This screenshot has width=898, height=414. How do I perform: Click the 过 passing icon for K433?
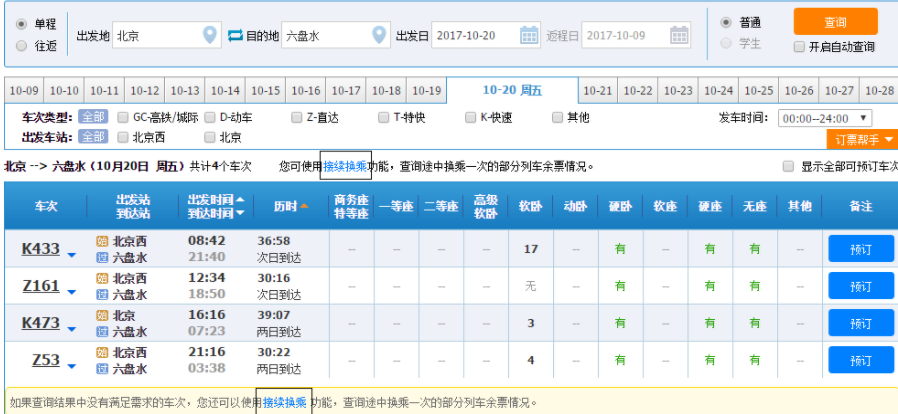pos(102,258)
